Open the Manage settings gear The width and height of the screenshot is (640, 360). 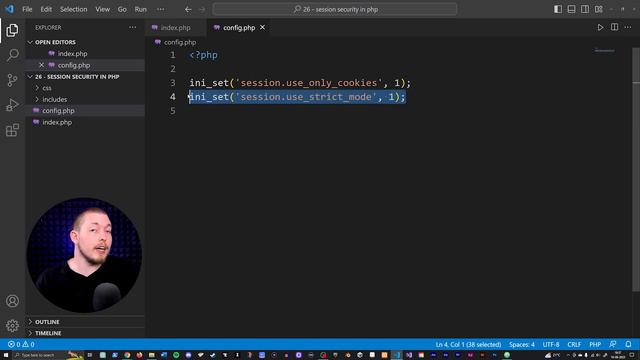tap(12, 325)
